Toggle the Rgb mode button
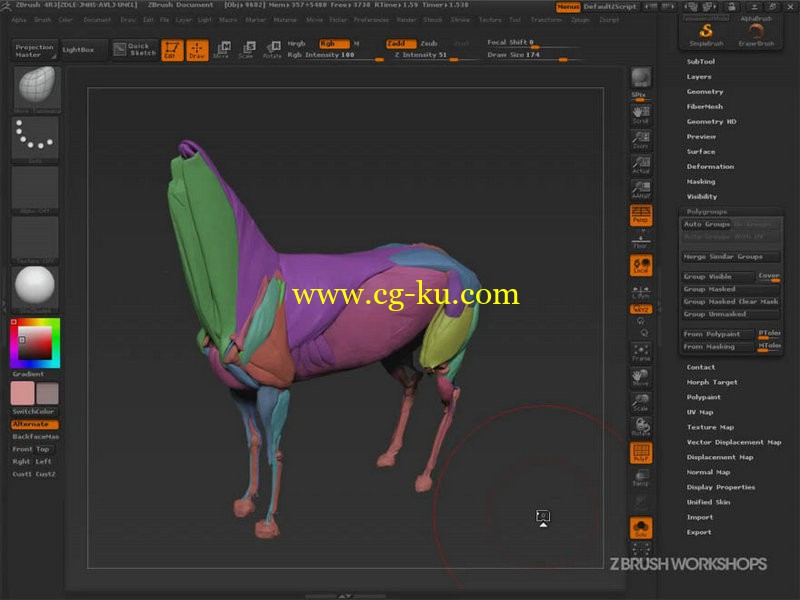Viewport: 800px width, 600px height. tap(334, 43)
